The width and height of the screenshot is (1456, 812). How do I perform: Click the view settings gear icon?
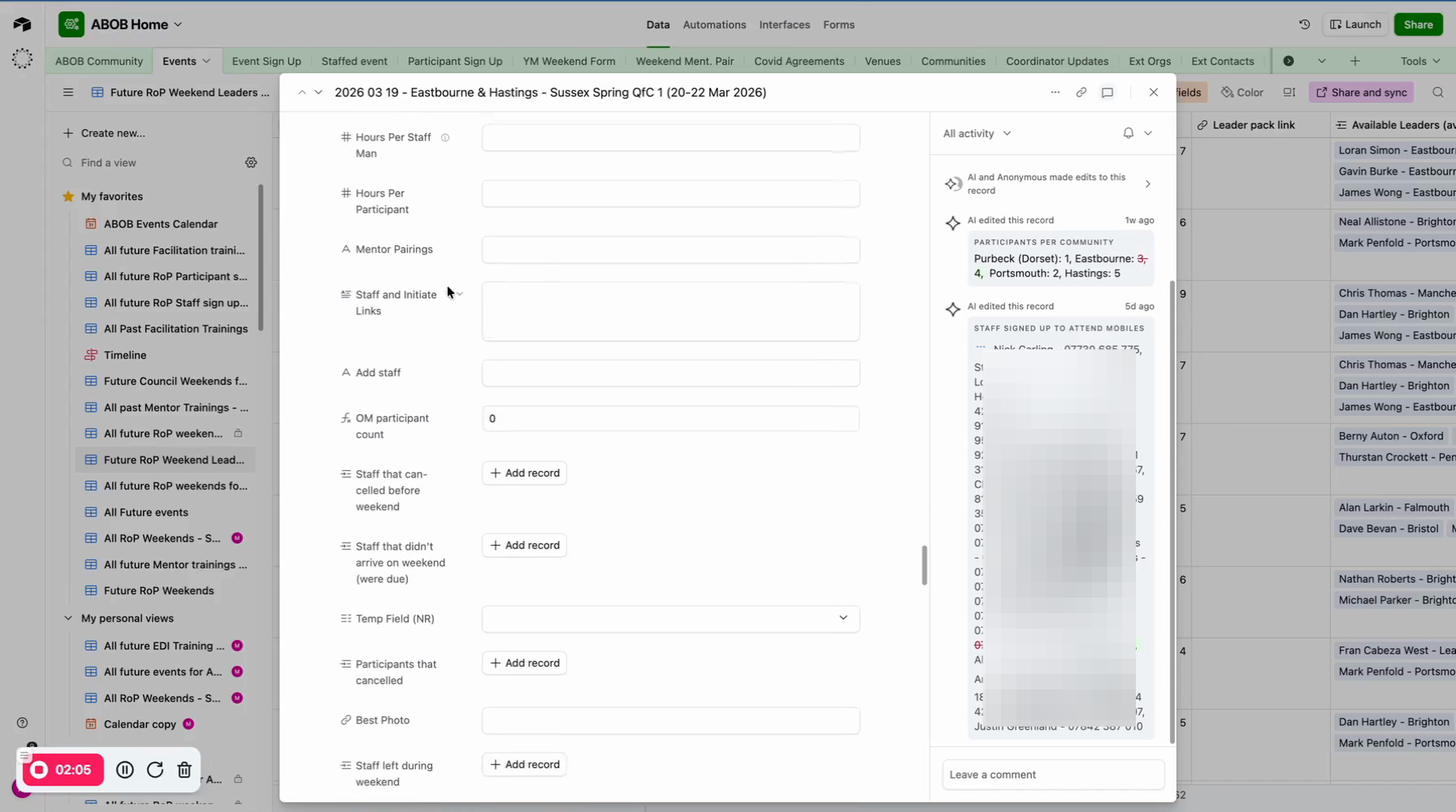click(x=251, y=162)
